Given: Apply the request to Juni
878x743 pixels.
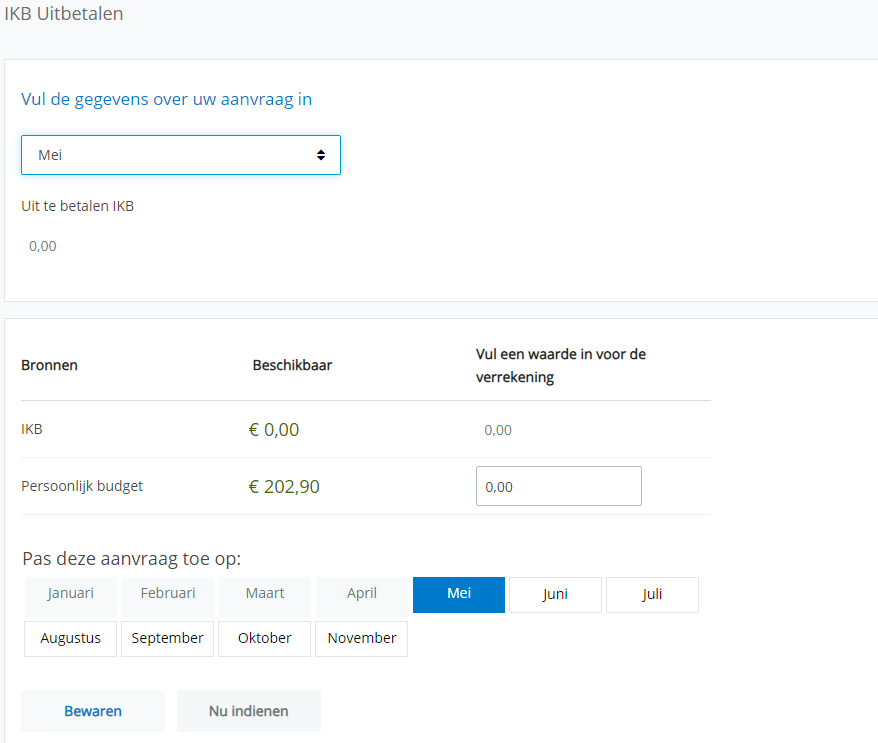Looking at the screenshot, I should pos(555,595).
